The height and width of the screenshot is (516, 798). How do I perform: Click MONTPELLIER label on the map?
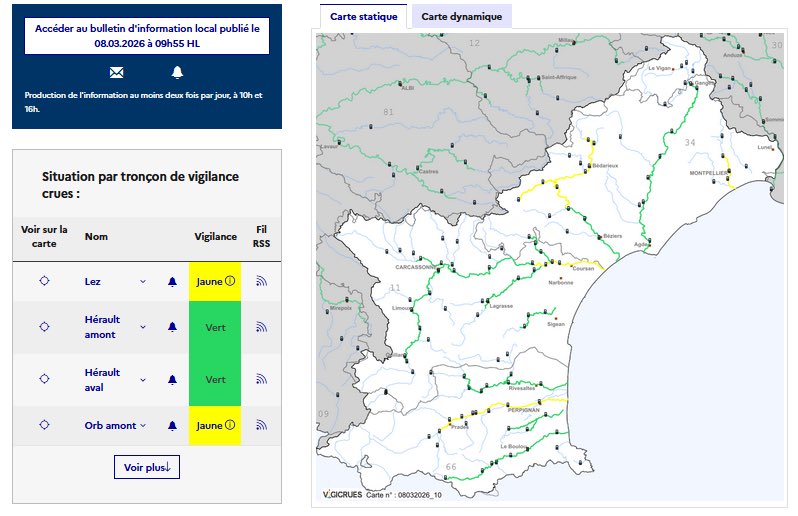[708, 173]
